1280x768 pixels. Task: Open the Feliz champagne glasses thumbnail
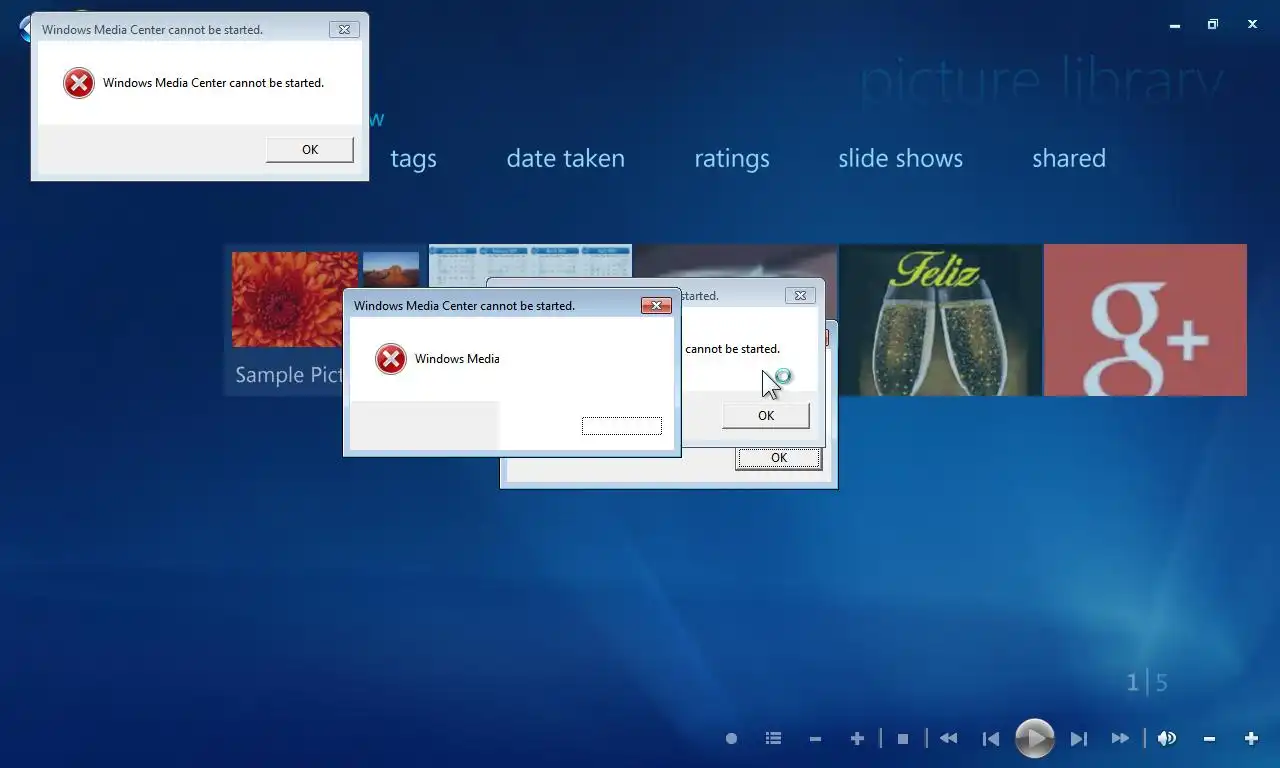point(940,320)
